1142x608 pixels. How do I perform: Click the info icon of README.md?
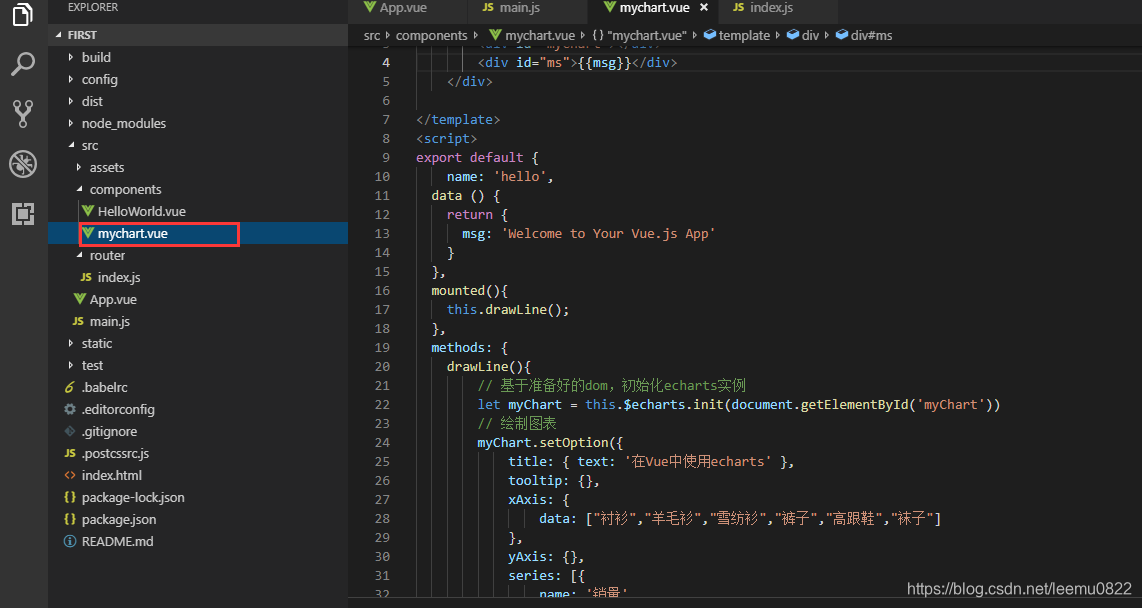click(70, 541)
